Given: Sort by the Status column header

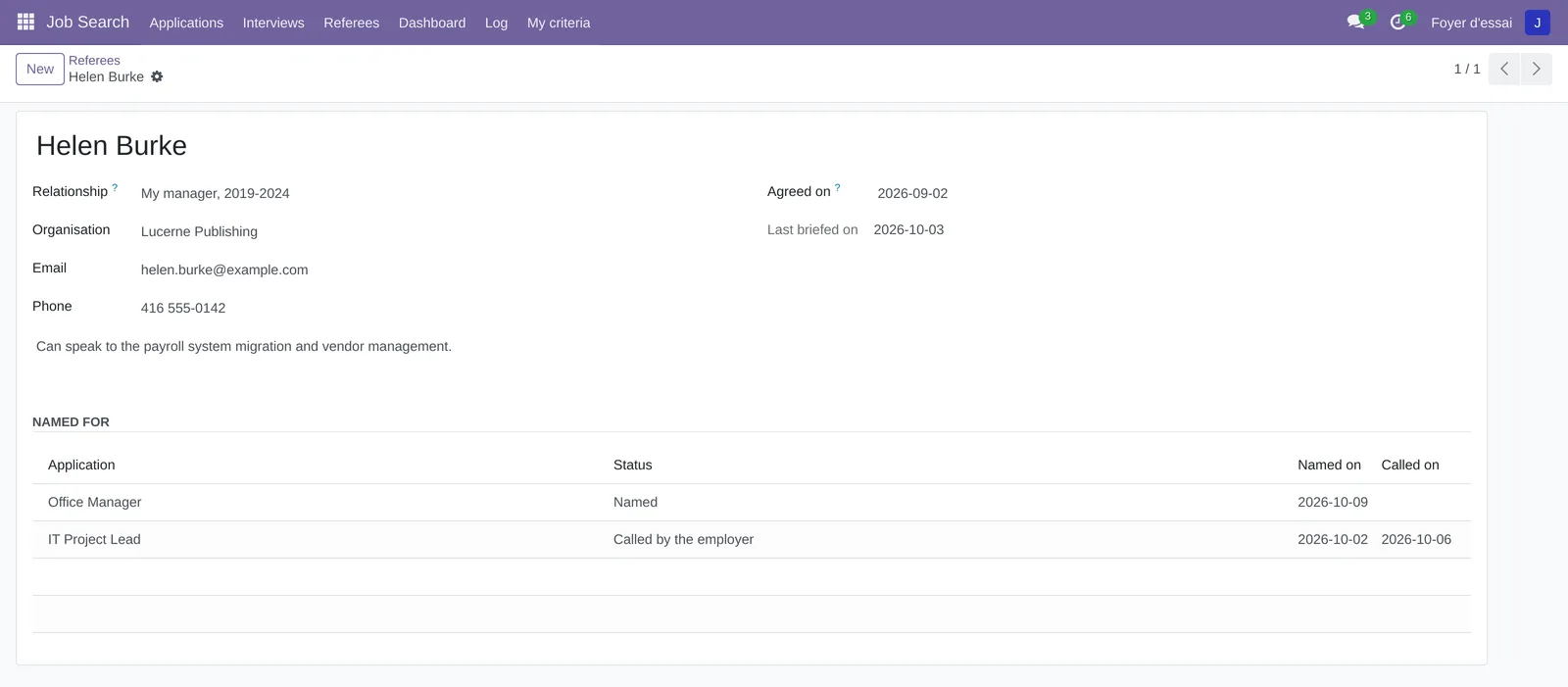Looking at the screenshot, I should pos(632,465).
